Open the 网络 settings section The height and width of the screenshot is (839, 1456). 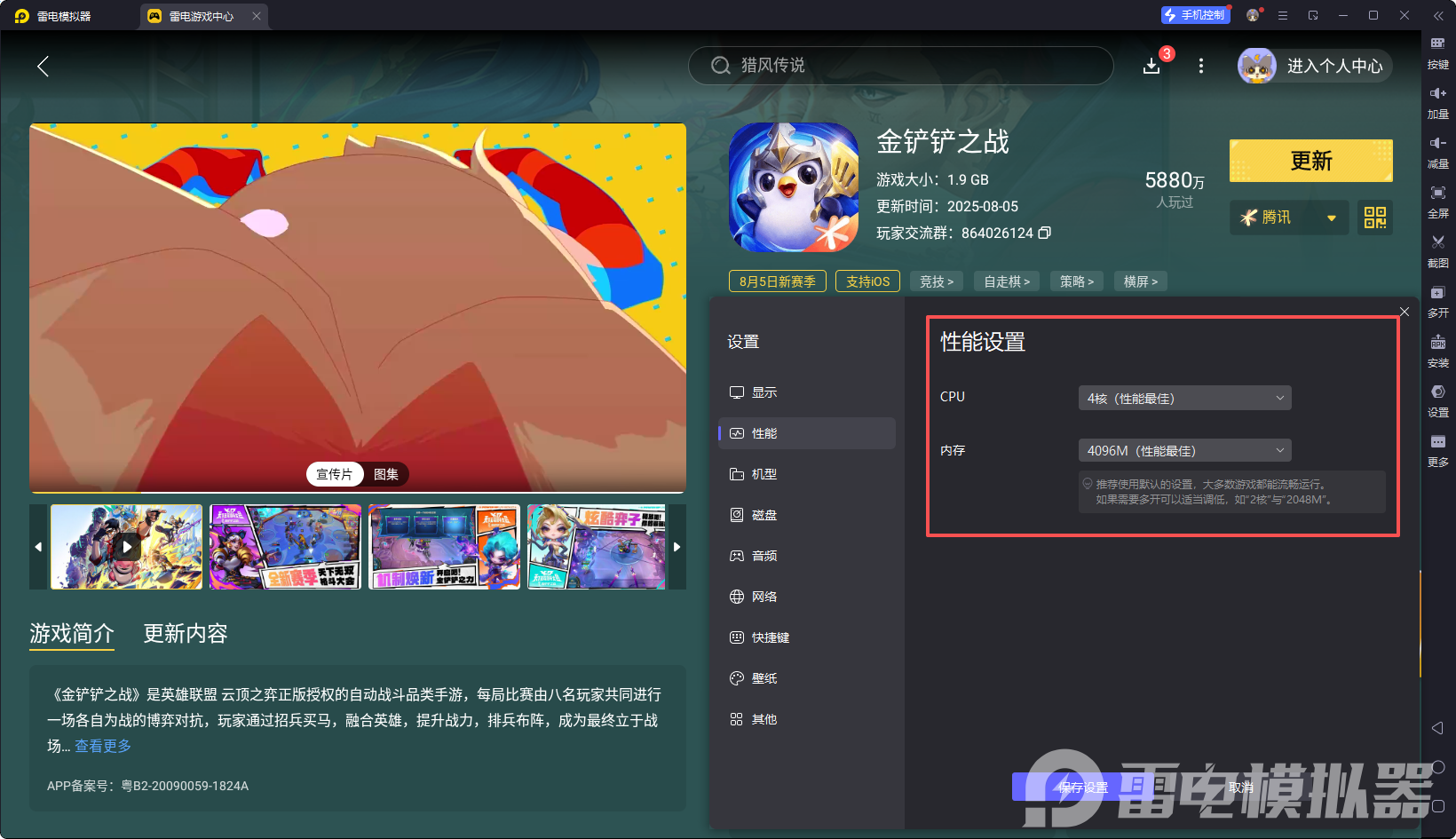[x=807, y=597]
